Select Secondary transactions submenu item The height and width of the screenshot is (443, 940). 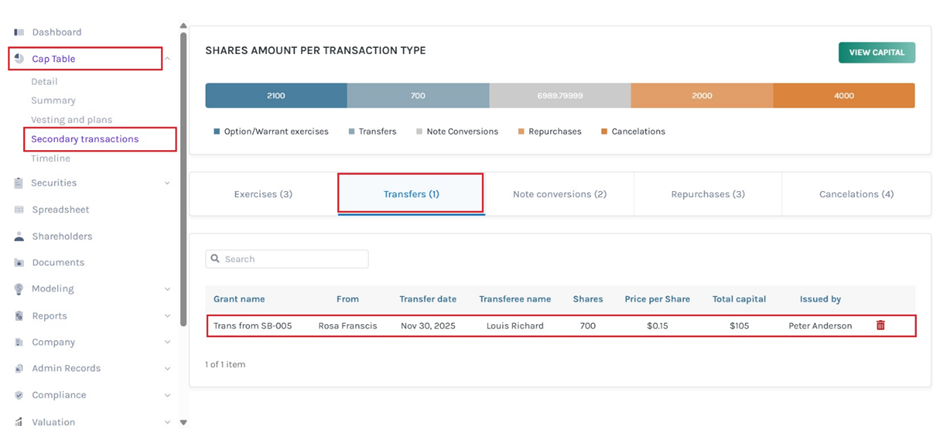pyautogui.click(x=85, y=139)
